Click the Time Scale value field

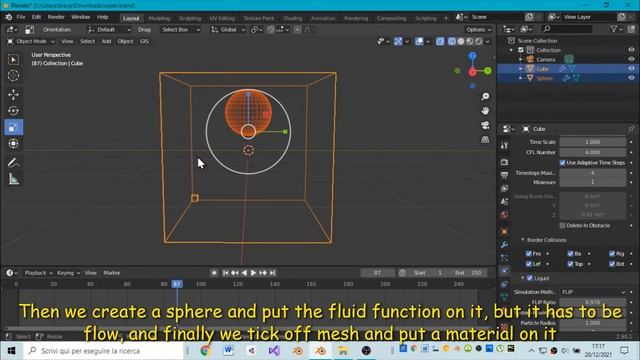click(593, 142)
